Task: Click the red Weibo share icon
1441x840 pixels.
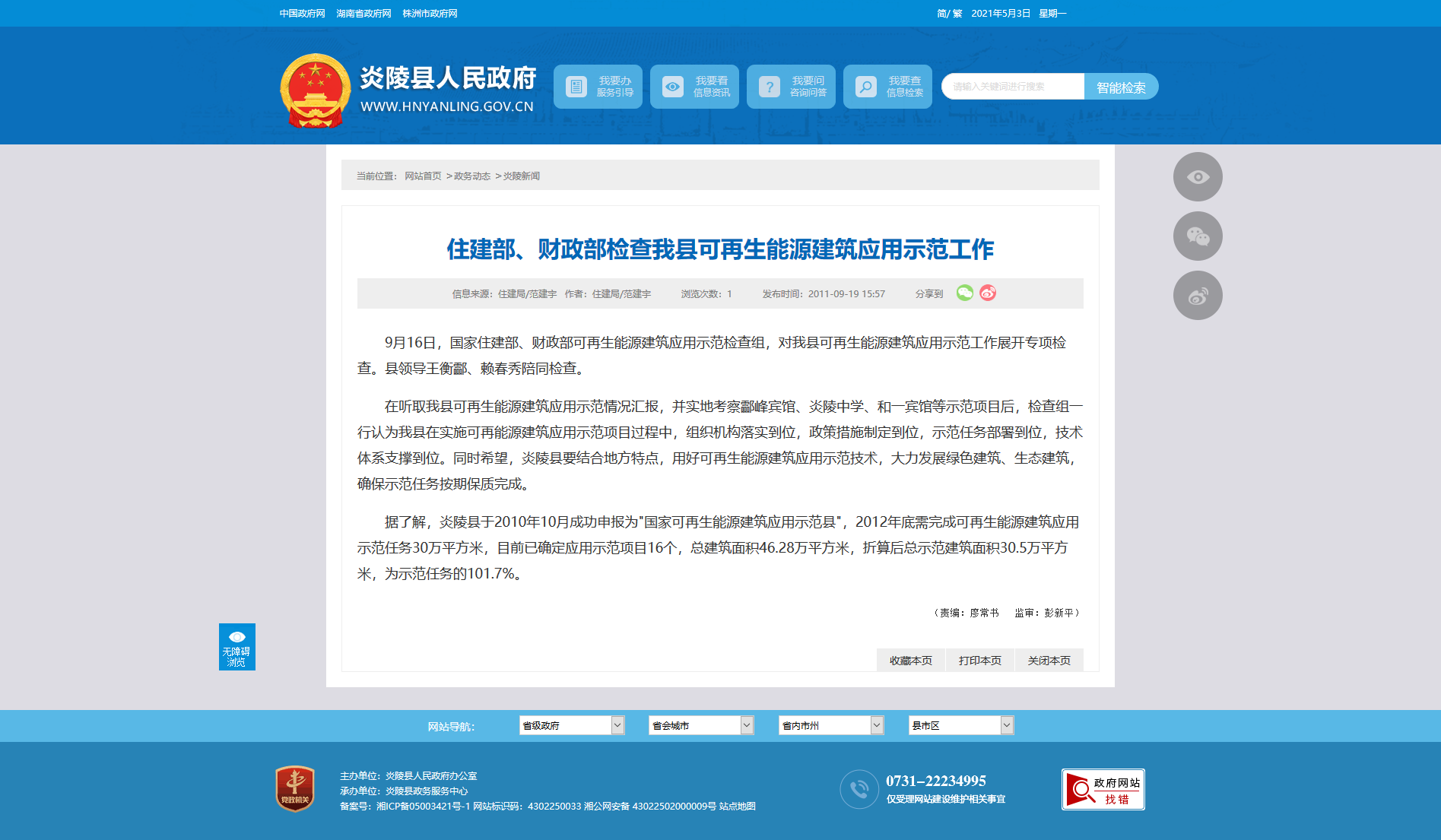Action: [x=988, y=293]
